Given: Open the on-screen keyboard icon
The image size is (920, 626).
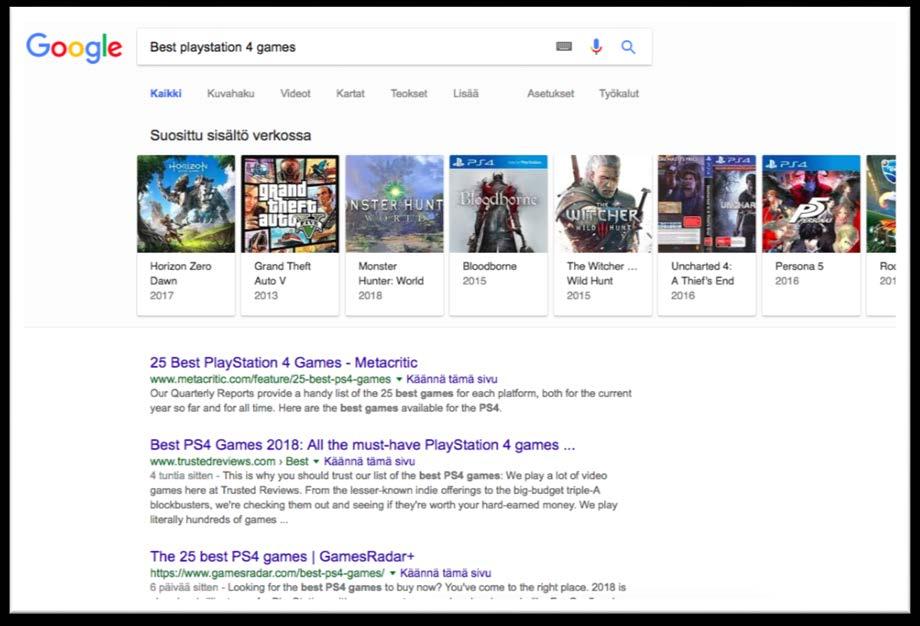Looking at the screenshot, I should coord(564,46).
